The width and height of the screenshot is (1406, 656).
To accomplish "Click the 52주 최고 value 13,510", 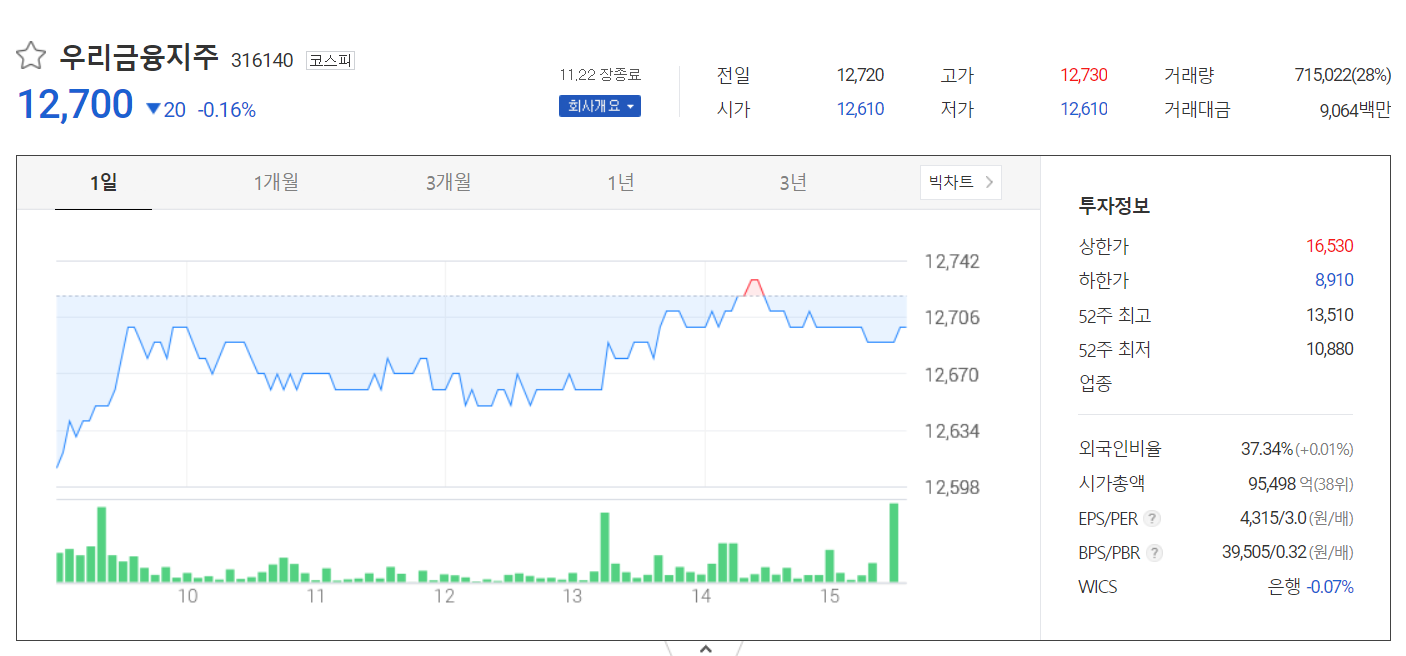I will (x=1330, y=315).
